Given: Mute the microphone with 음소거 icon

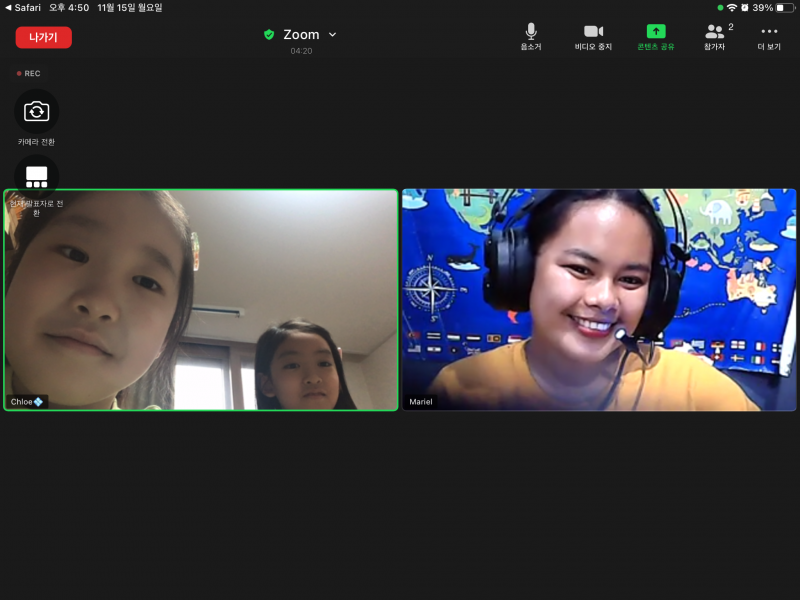Looking at the screenshot, I should [531, 32].
